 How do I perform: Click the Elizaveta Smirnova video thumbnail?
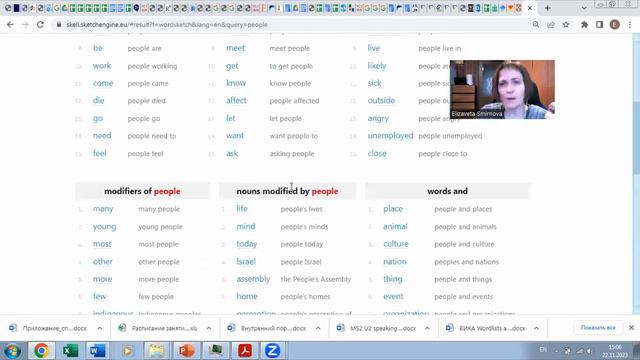502,89
